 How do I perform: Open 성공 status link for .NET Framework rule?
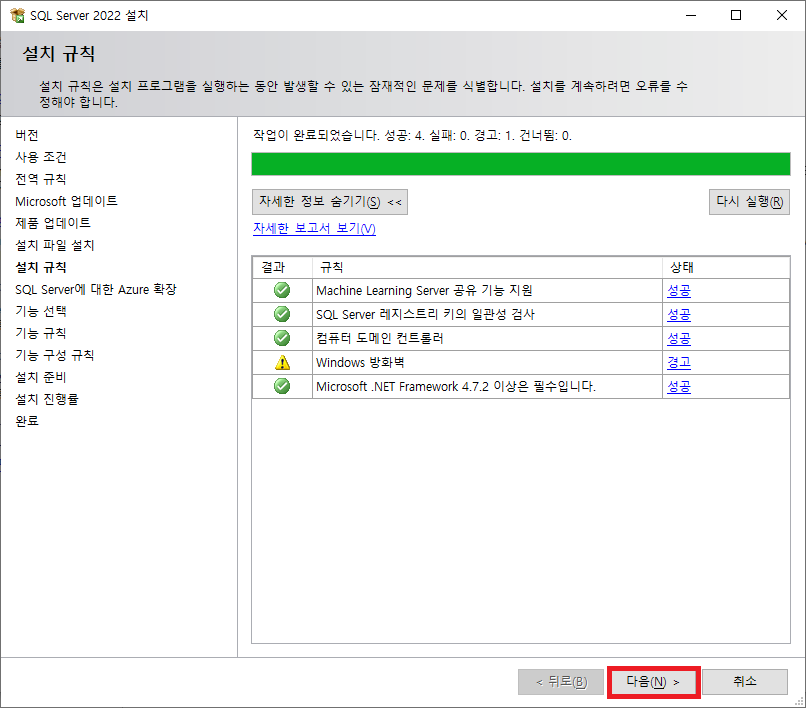click(679, 386)
